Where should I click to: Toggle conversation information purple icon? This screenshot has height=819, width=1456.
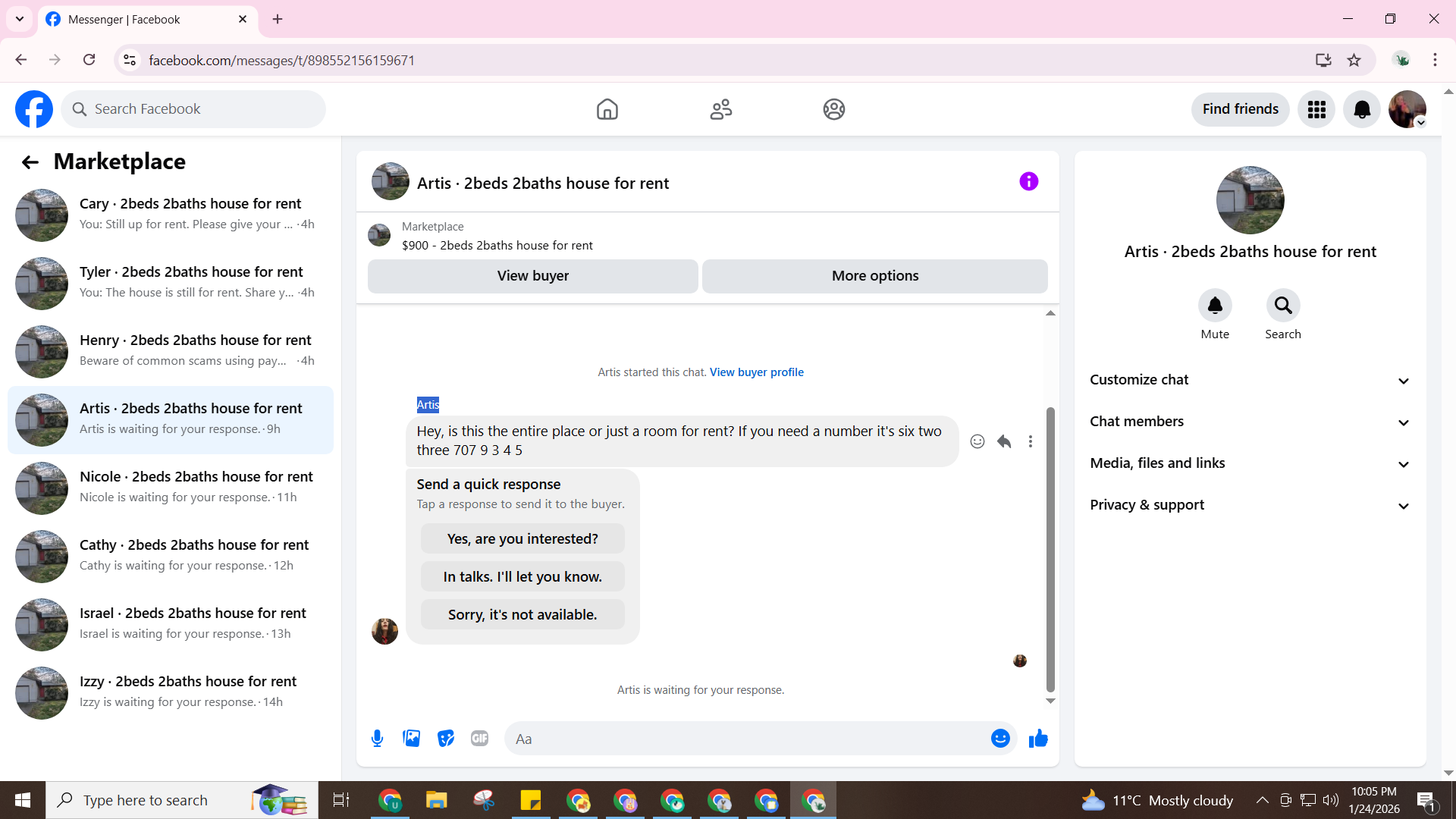[x=1028, y=181]
